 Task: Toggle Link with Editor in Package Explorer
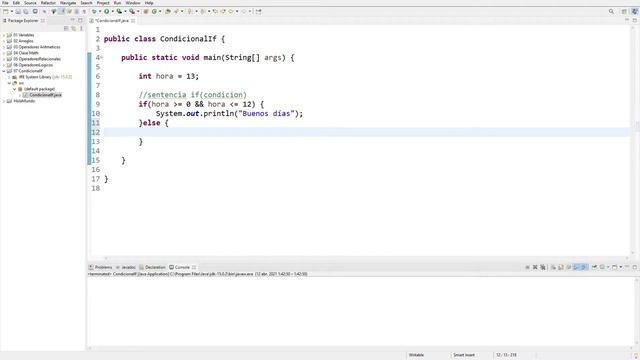tap(73, 29)
